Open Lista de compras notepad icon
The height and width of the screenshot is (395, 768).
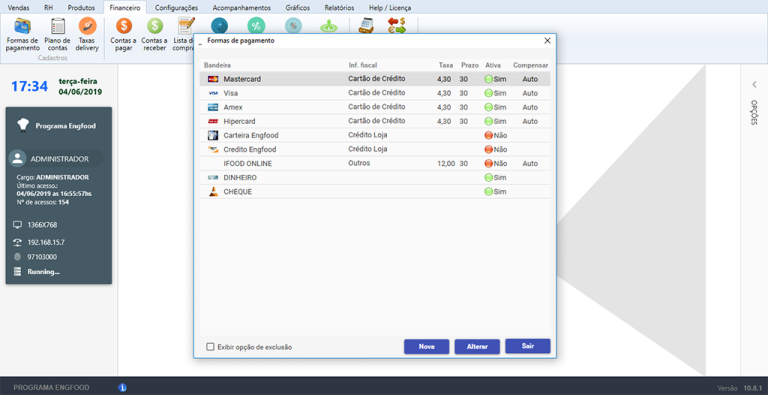(186, 25)
